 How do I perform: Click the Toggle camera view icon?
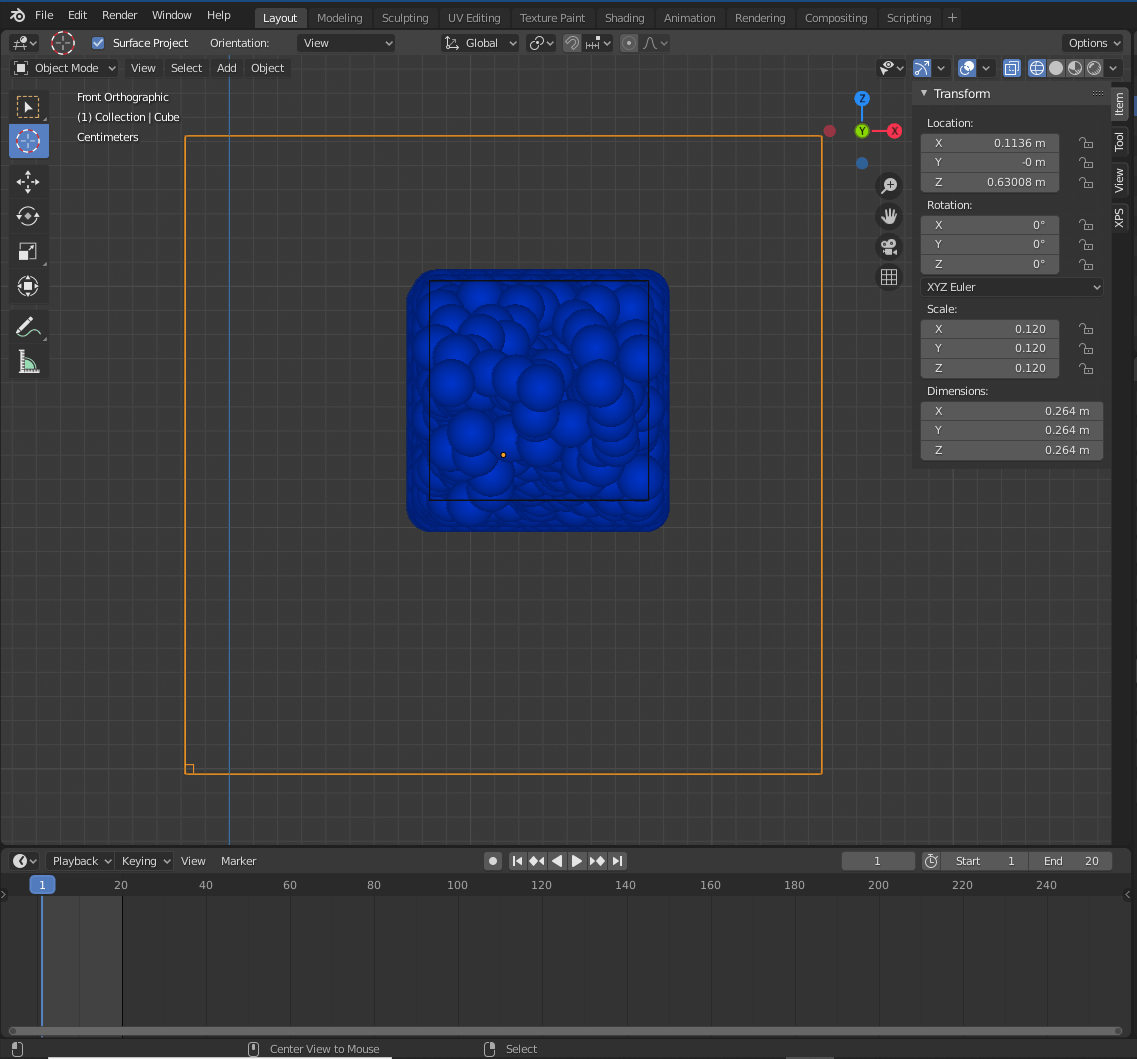click(x=888, y=246)
